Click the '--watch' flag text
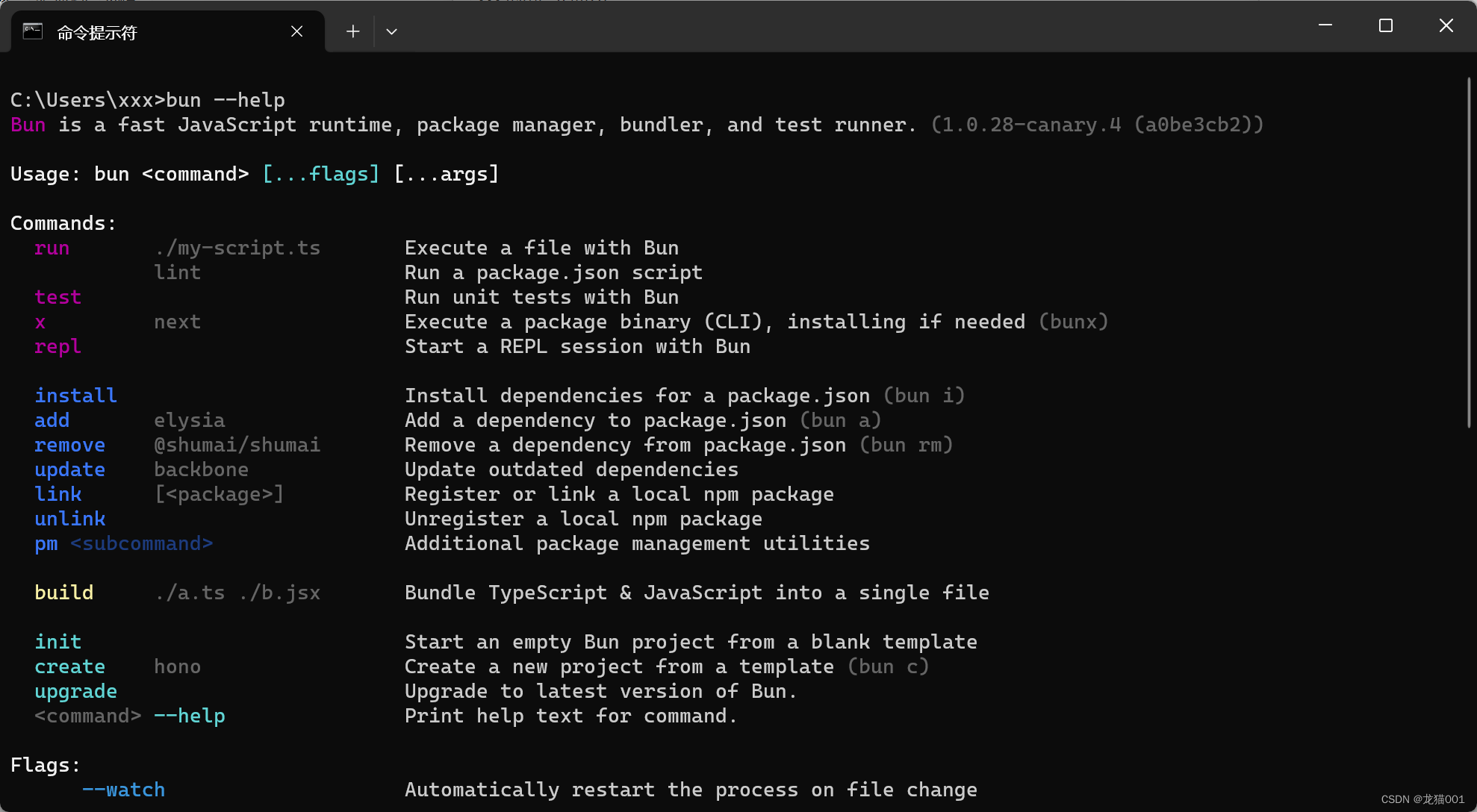The width and height of the screenshot is (1477, 812). pos(123,790)
